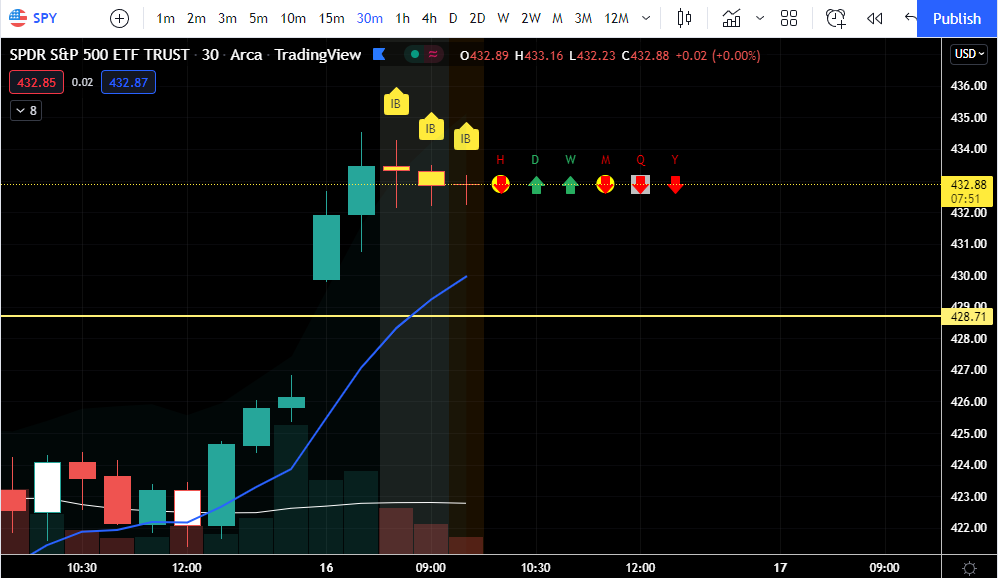Click the 436.00 price axis label
This screenshot has height=578, width=998.
[x=968, y=86]
